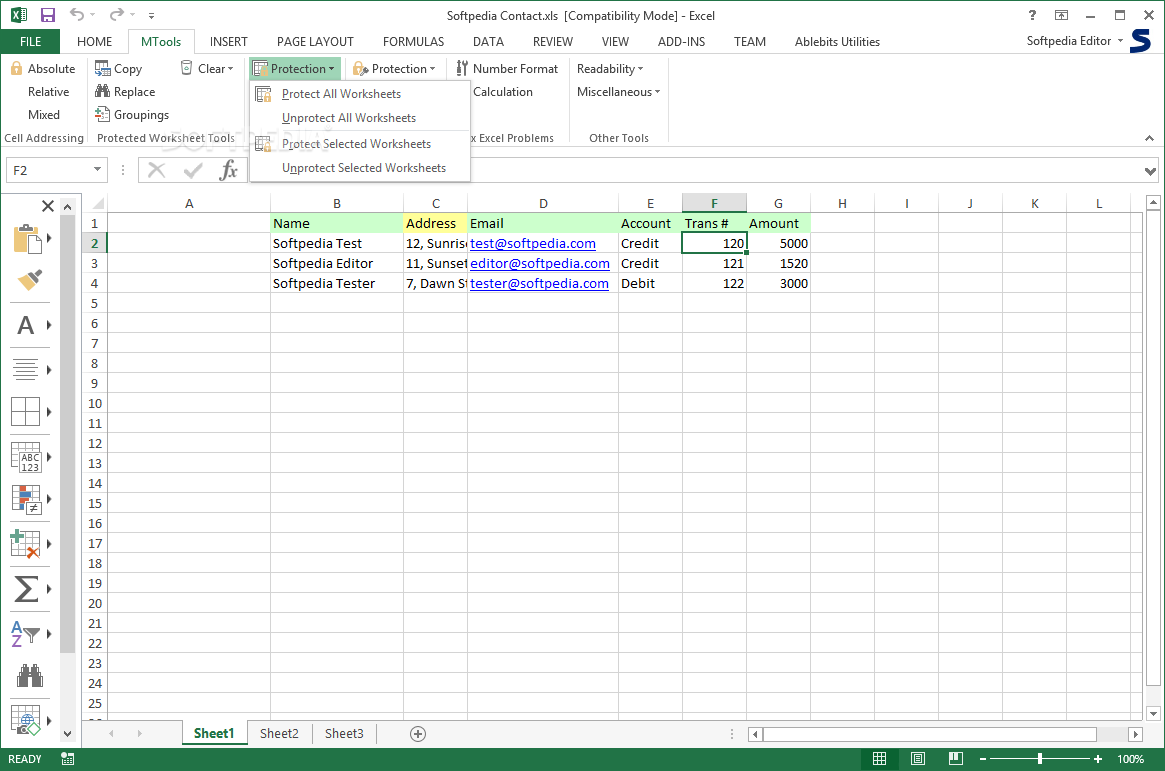Click the Mixed addressing button
Viewport: 1165px width, 771px height.
(x=44, y=114)
